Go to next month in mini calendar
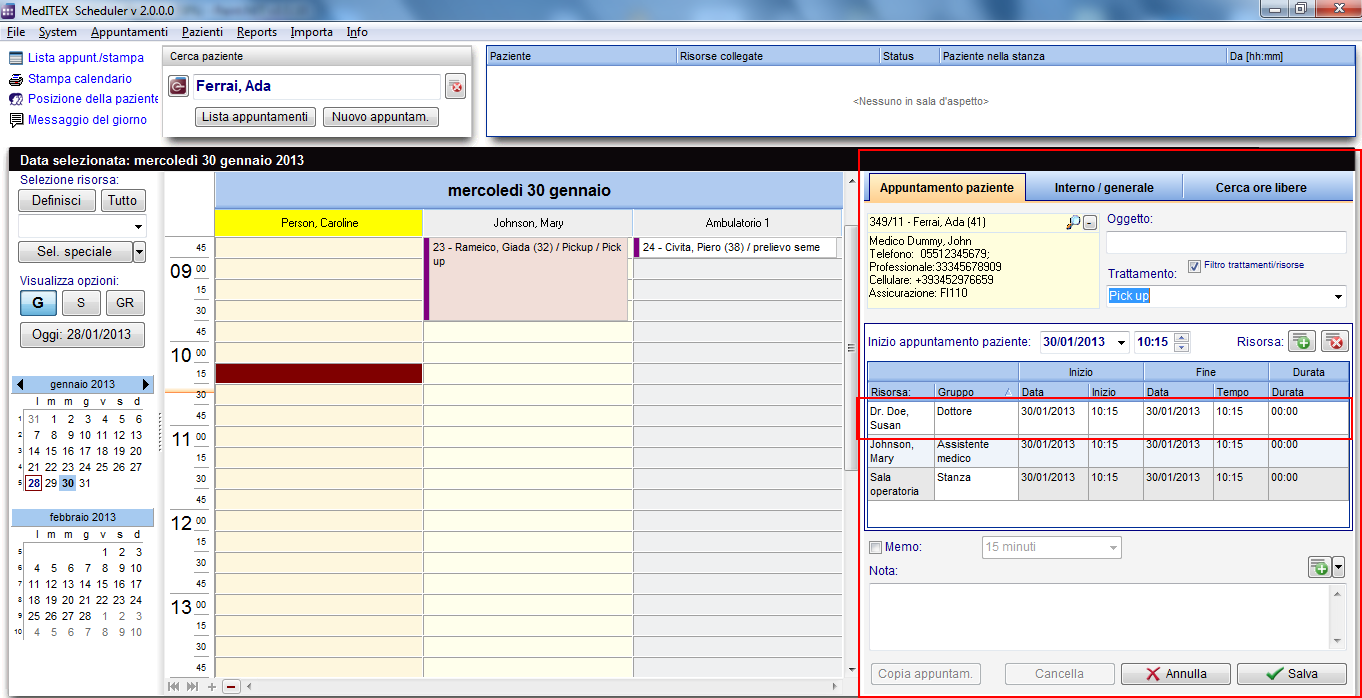The width and height of the screenshot is (1362, 698). [x=146, y=384]
